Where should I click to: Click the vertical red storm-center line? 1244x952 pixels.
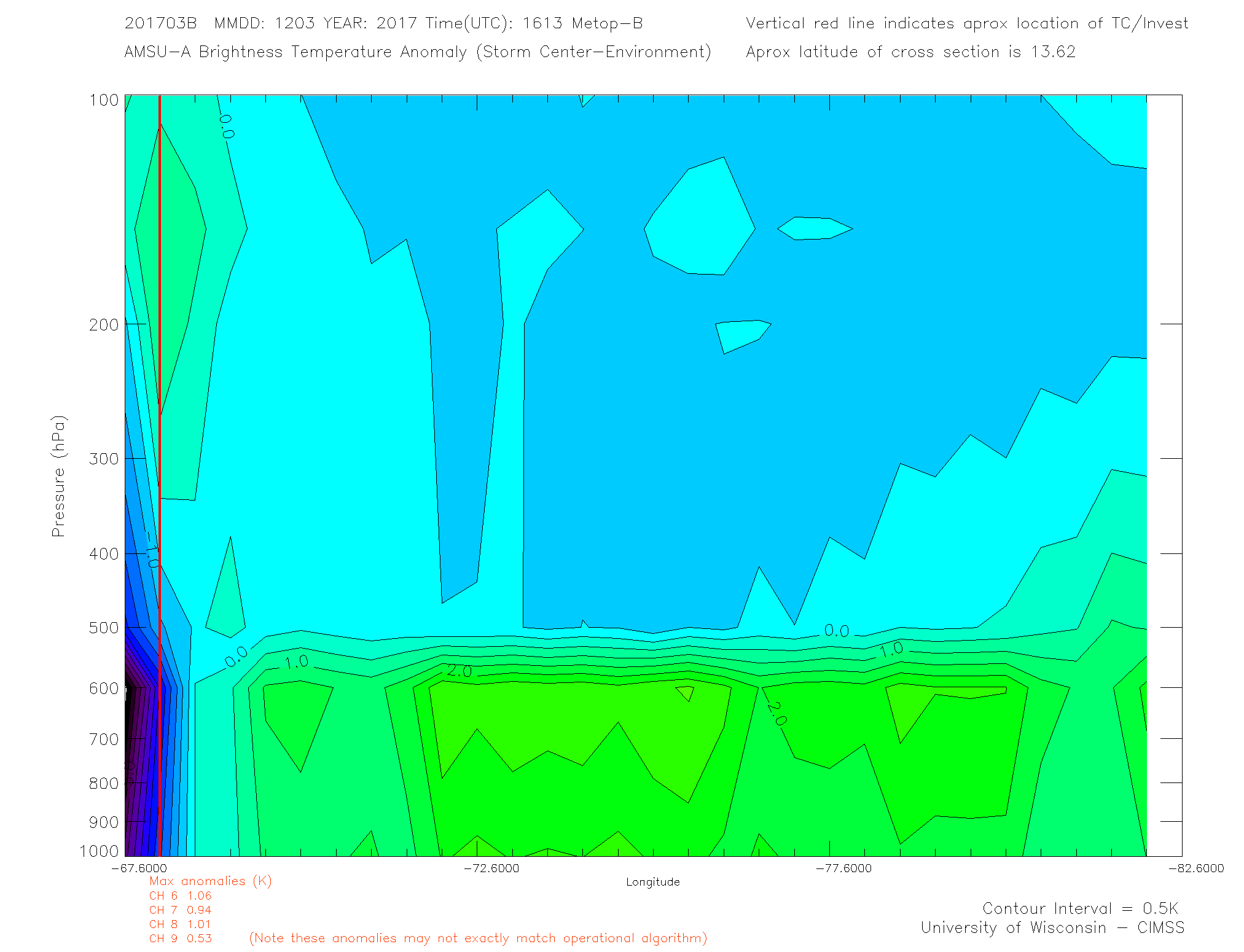pyautogui.click(x=160, y=430)
